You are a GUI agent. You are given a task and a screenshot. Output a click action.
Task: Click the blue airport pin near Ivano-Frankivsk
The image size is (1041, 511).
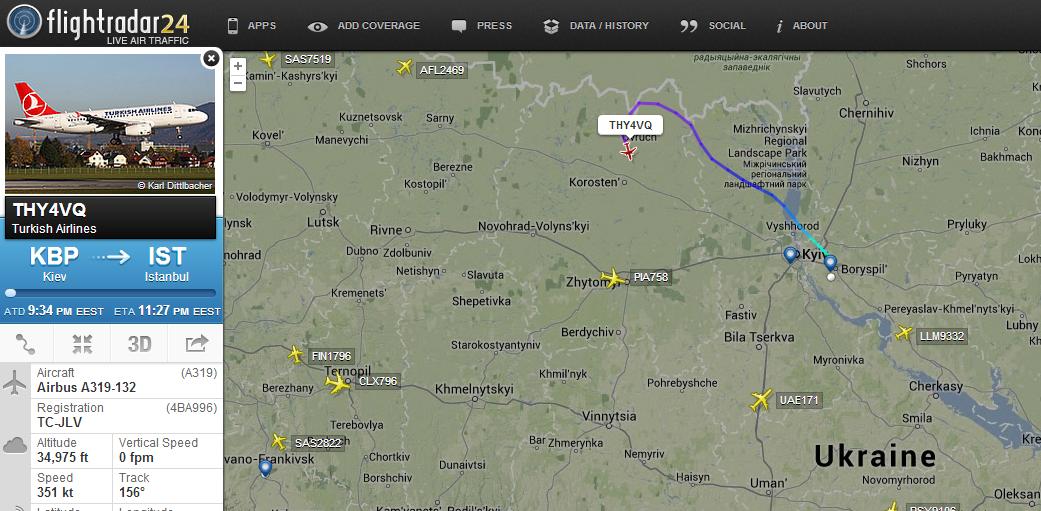265,469
